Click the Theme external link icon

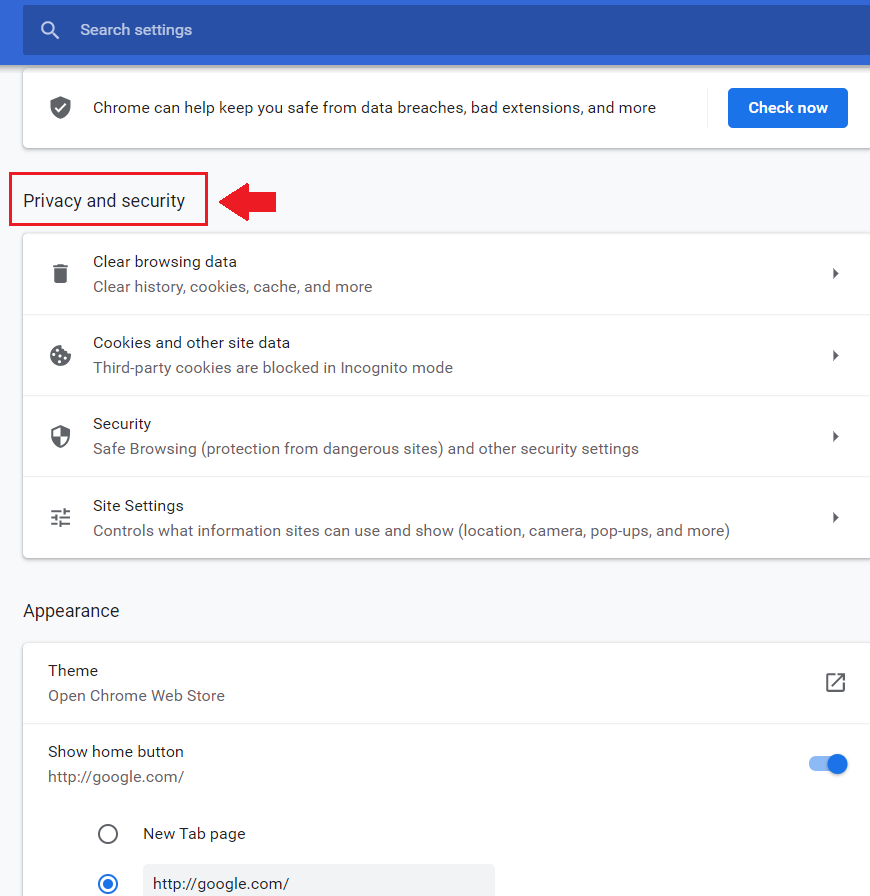pos(836,682)
